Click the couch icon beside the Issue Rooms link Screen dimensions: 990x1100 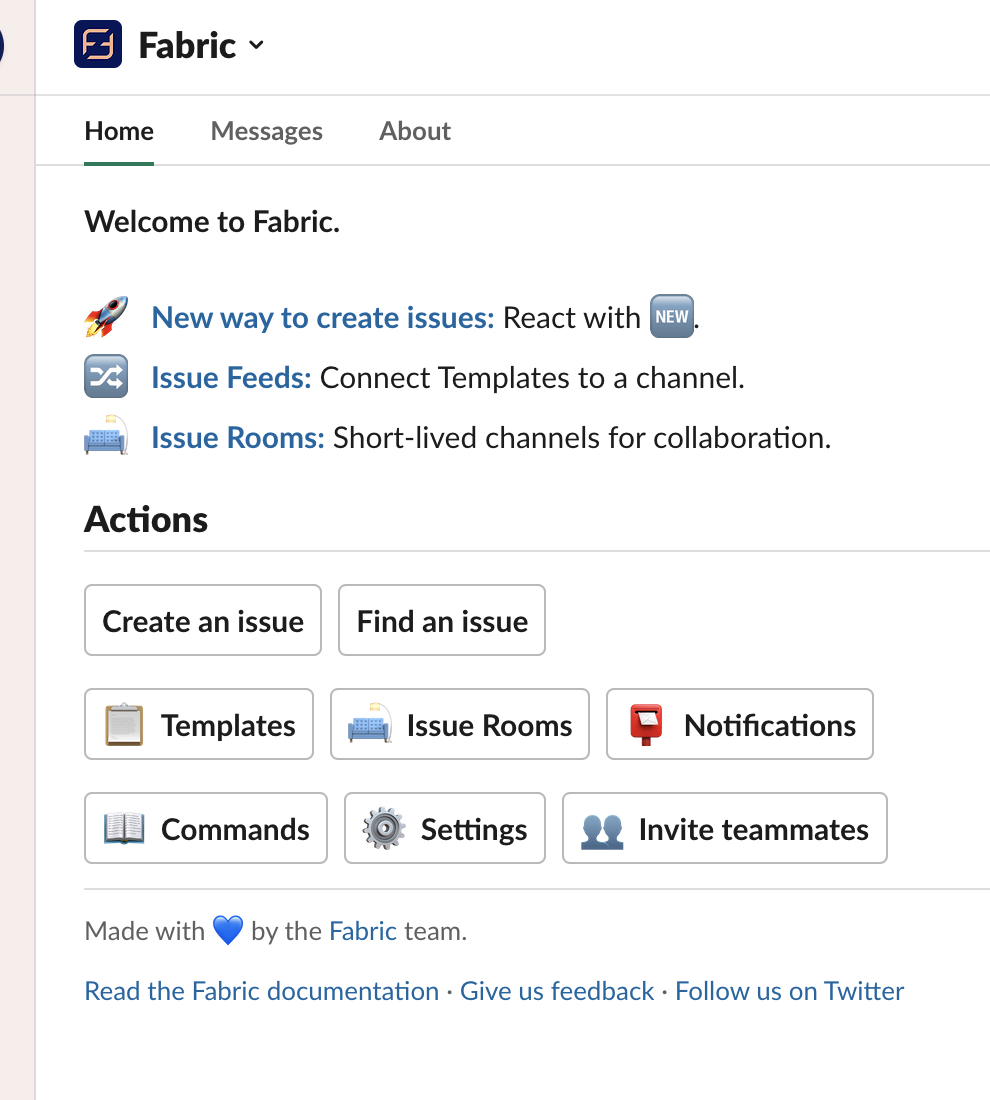106,436
